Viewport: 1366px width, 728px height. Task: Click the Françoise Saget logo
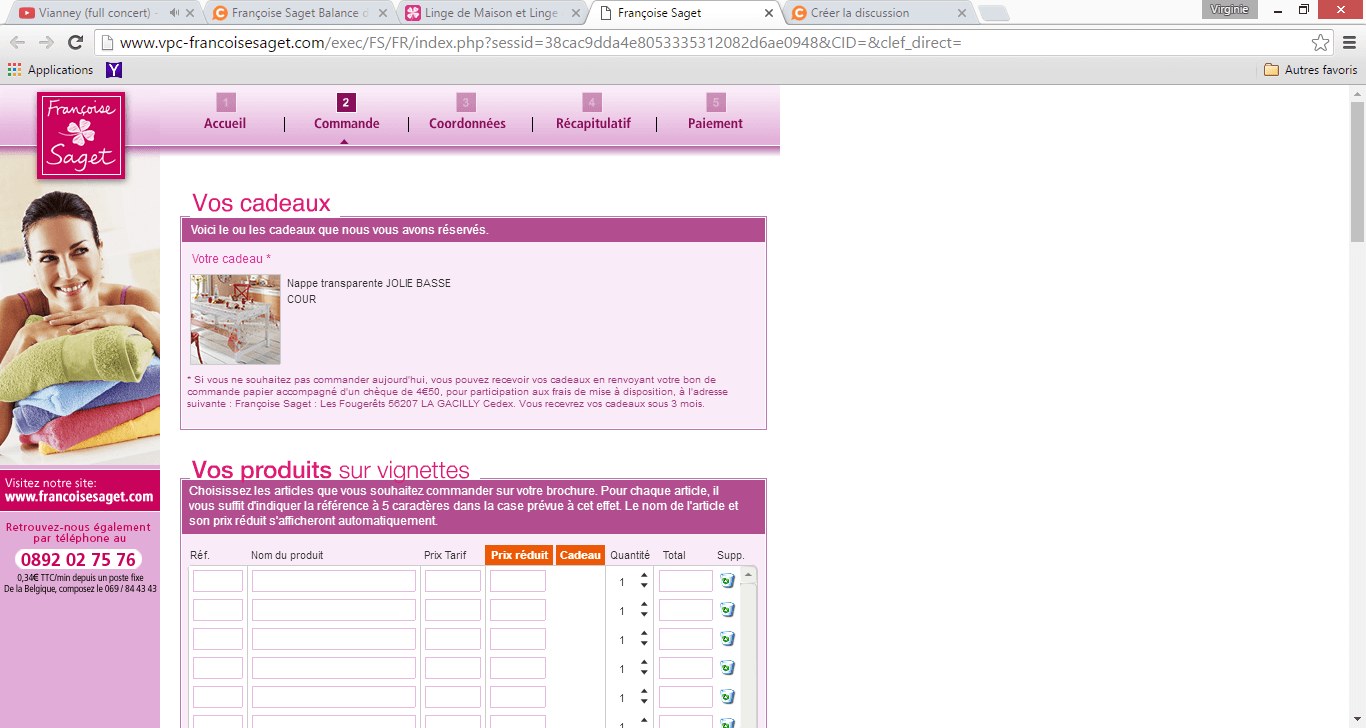[81, 135]
